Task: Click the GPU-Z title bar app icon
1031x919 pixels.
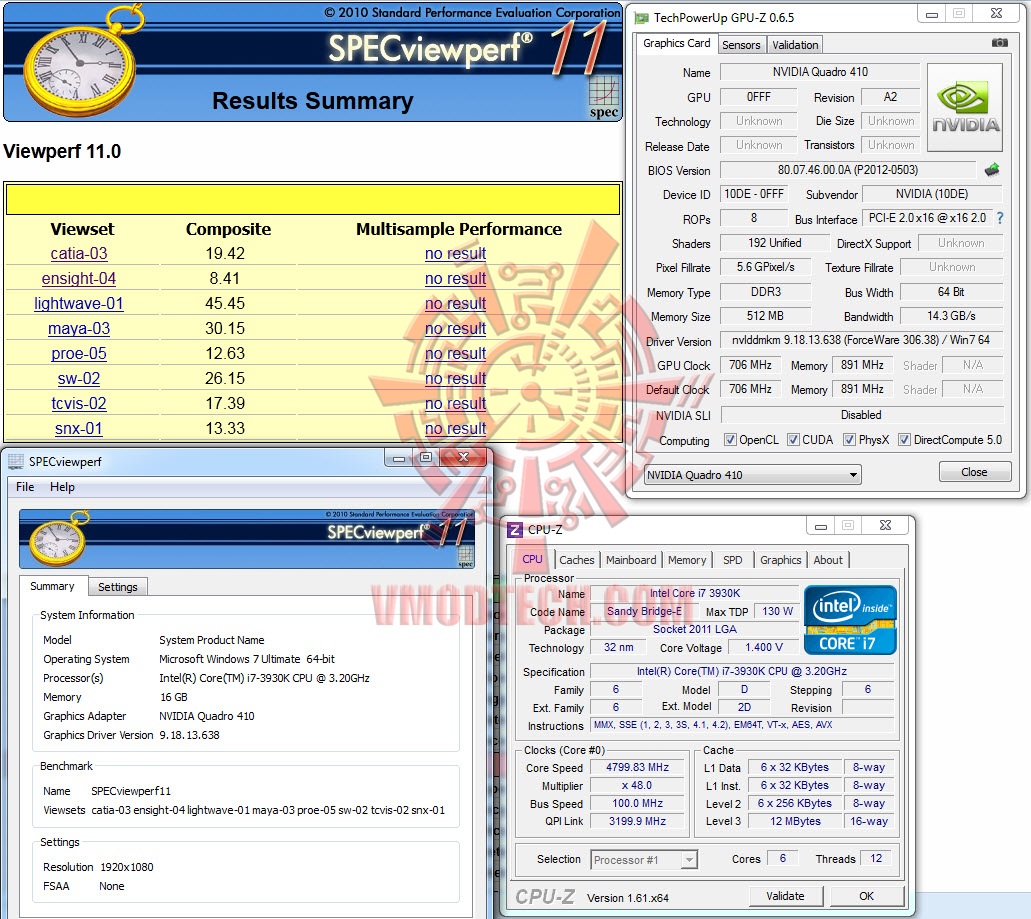Action: 642,18
